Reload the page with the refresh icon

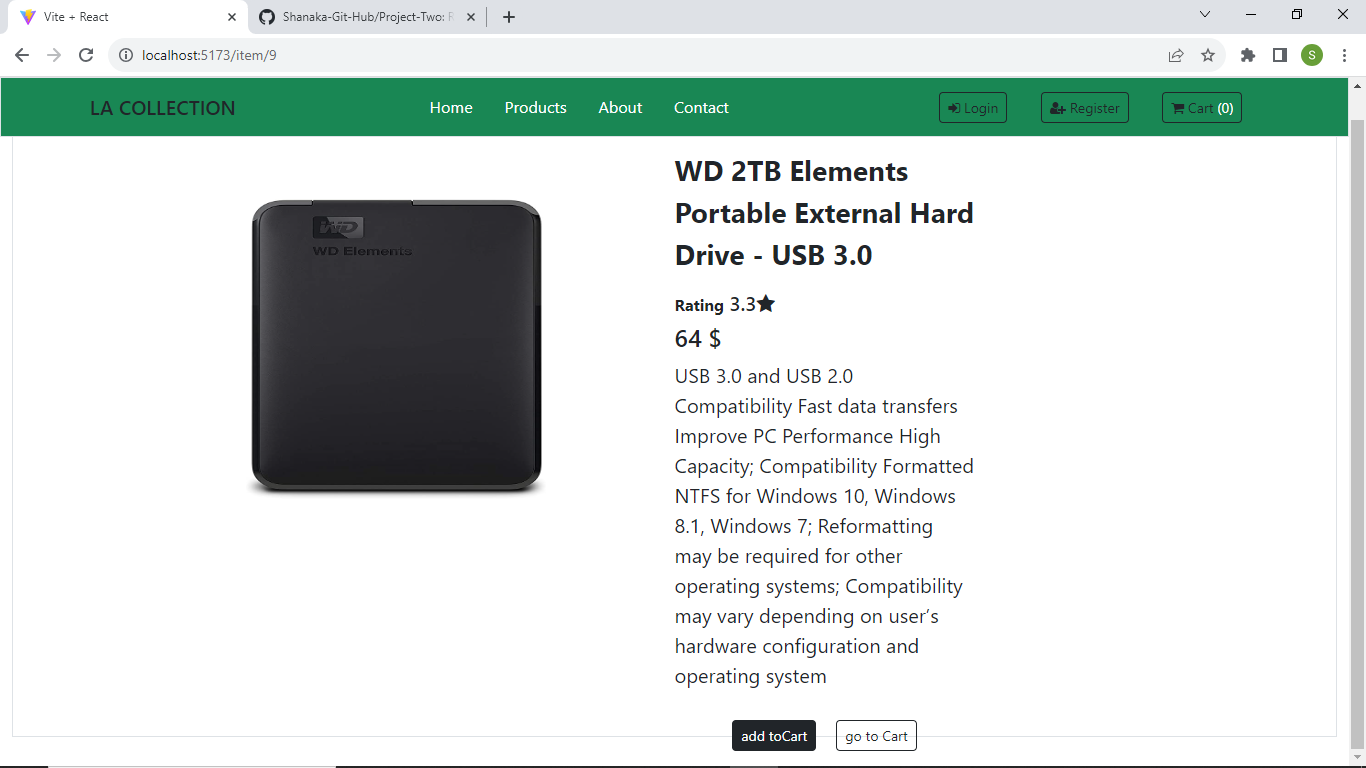86,55
